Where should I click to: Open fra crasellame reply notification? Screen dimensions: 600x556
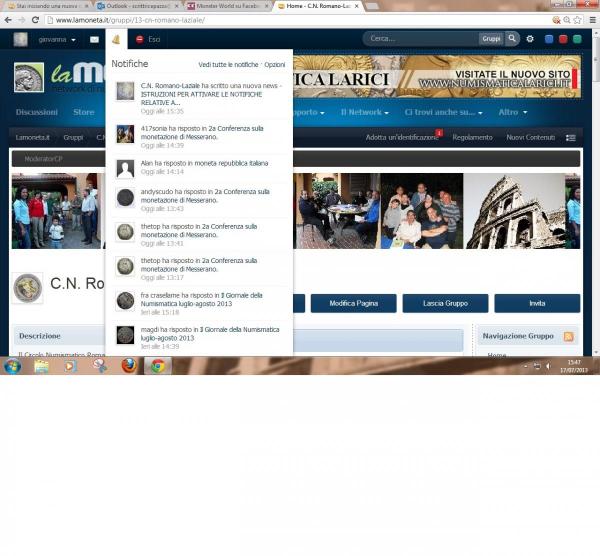coord(199,303)
